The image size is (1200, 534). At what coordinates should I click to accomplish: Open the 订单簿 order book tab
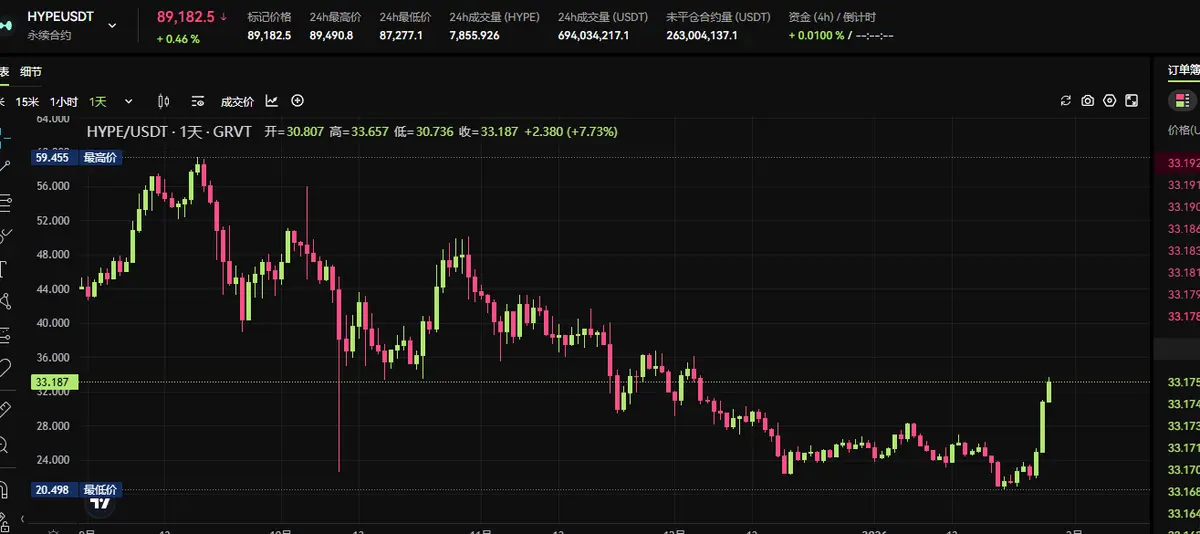(x=1183, y=71)
